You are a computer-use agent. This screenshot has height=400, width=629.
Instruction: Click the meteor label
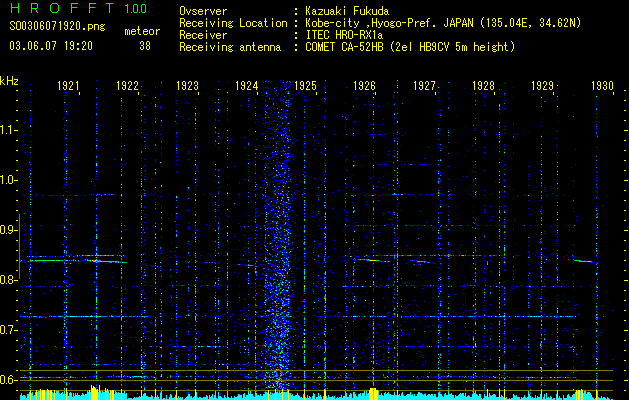141,32
